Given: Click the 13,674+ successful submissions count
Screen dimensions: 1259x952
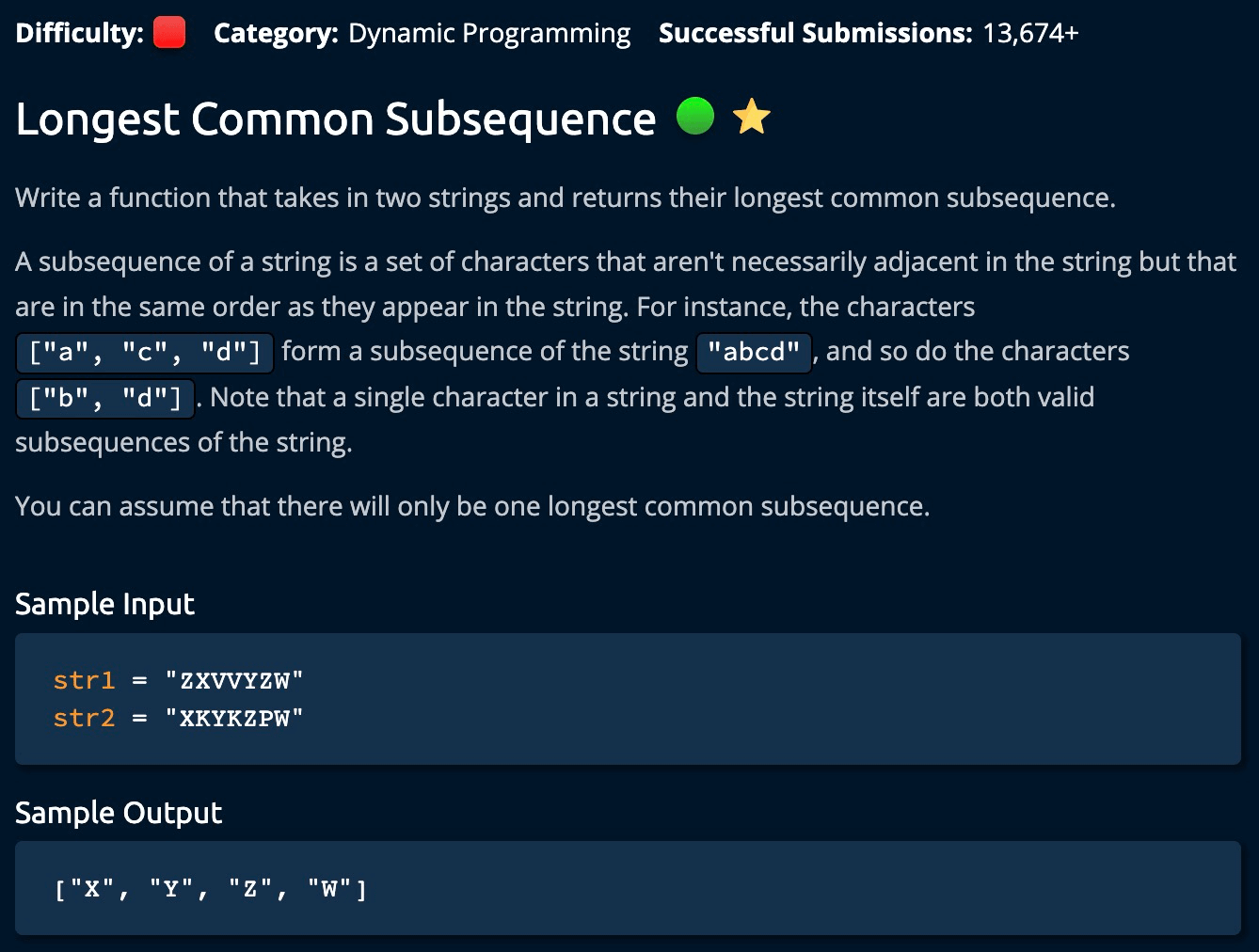Looking at the screenshot, I should [1030, 33].
